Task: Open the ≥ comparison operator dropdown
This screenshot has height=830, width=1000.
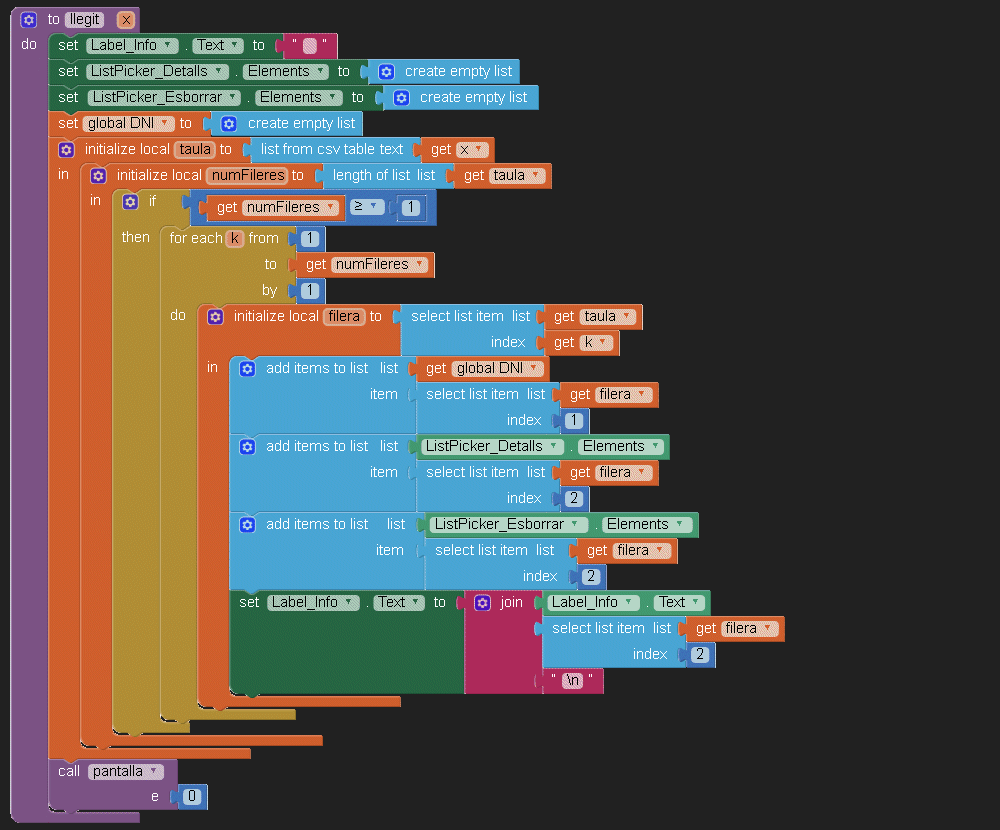Action: pos(366,206)
